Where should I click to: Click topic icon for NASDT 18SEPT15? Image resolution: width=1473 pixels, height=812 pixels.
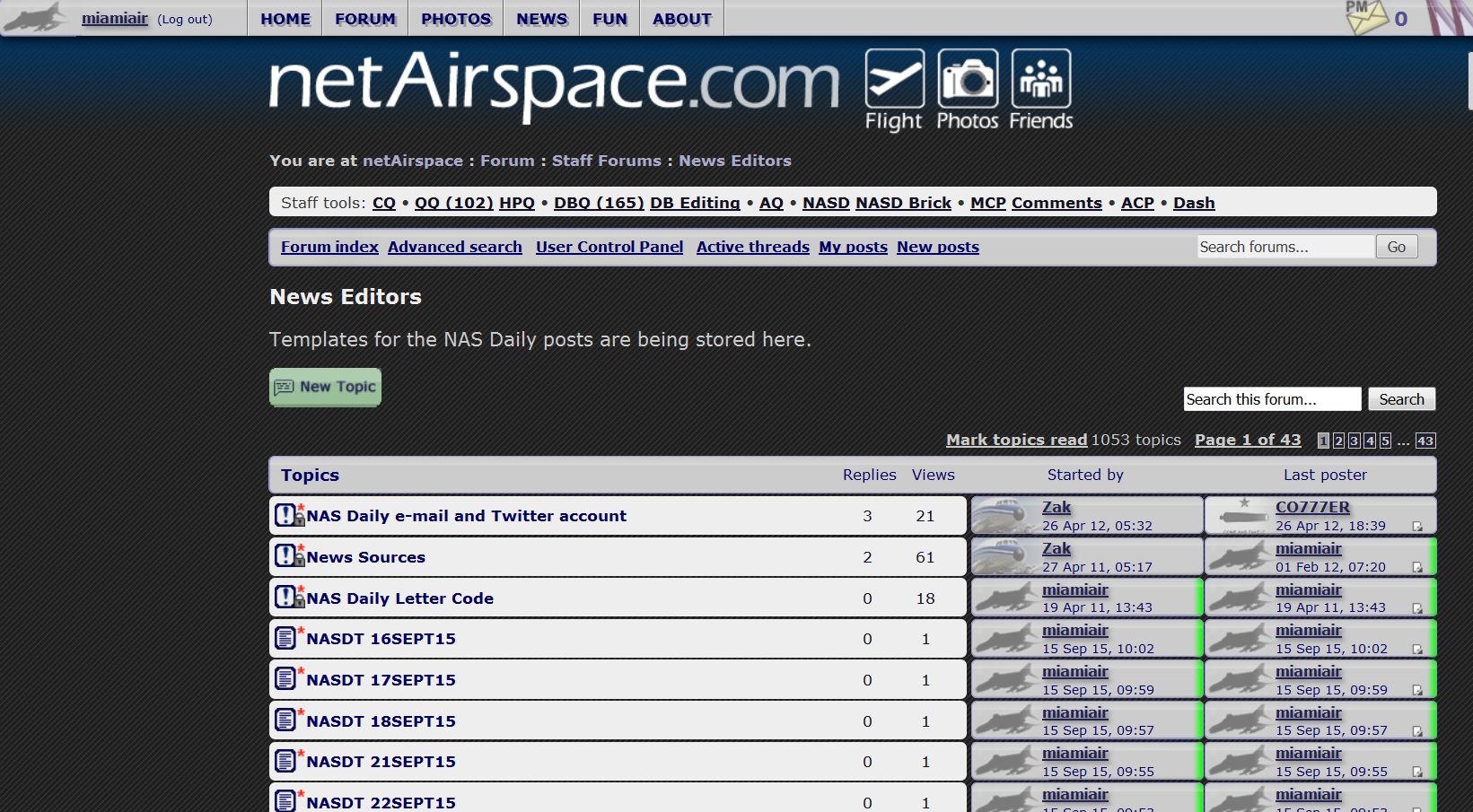point(288,720)
